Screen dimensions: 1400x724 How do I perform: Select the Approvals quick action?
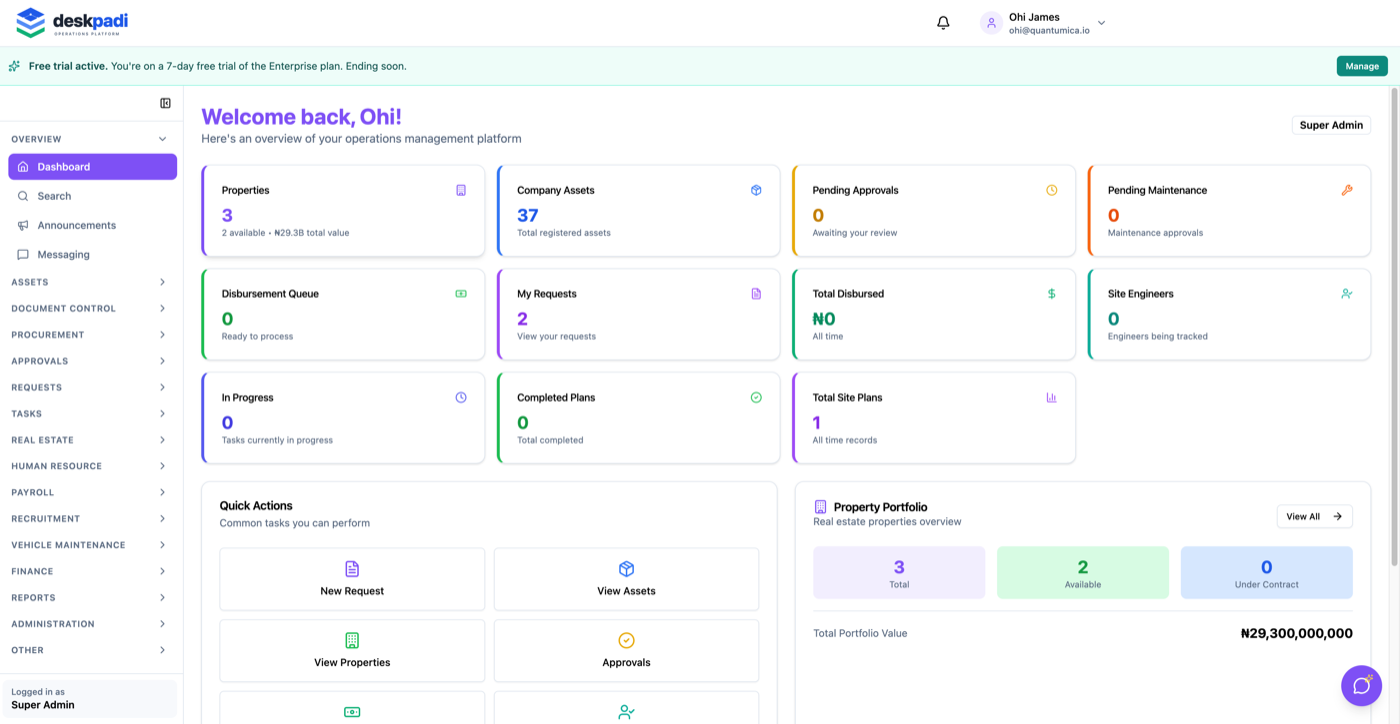click(x=626, y=650)
